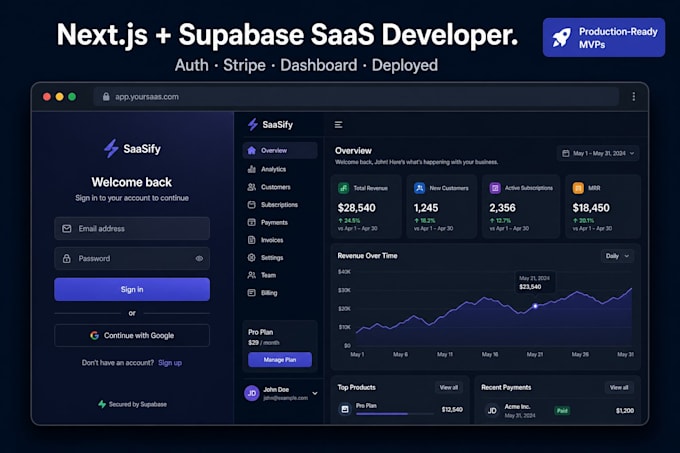680x453 pixels.
Task: Click the Team sidebar icon
Action: tap(251, 275)
